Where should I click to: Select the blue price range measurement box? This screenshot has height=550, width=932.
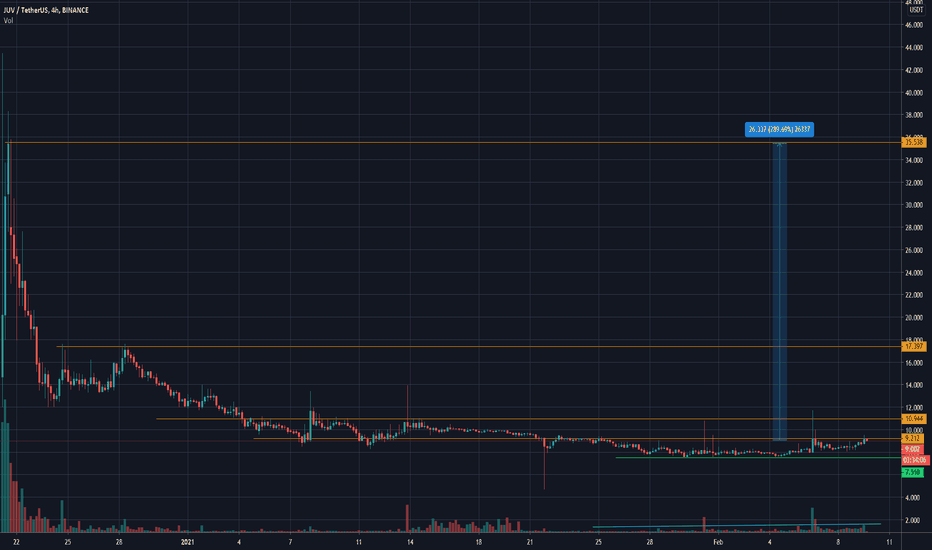click(780, 291)
